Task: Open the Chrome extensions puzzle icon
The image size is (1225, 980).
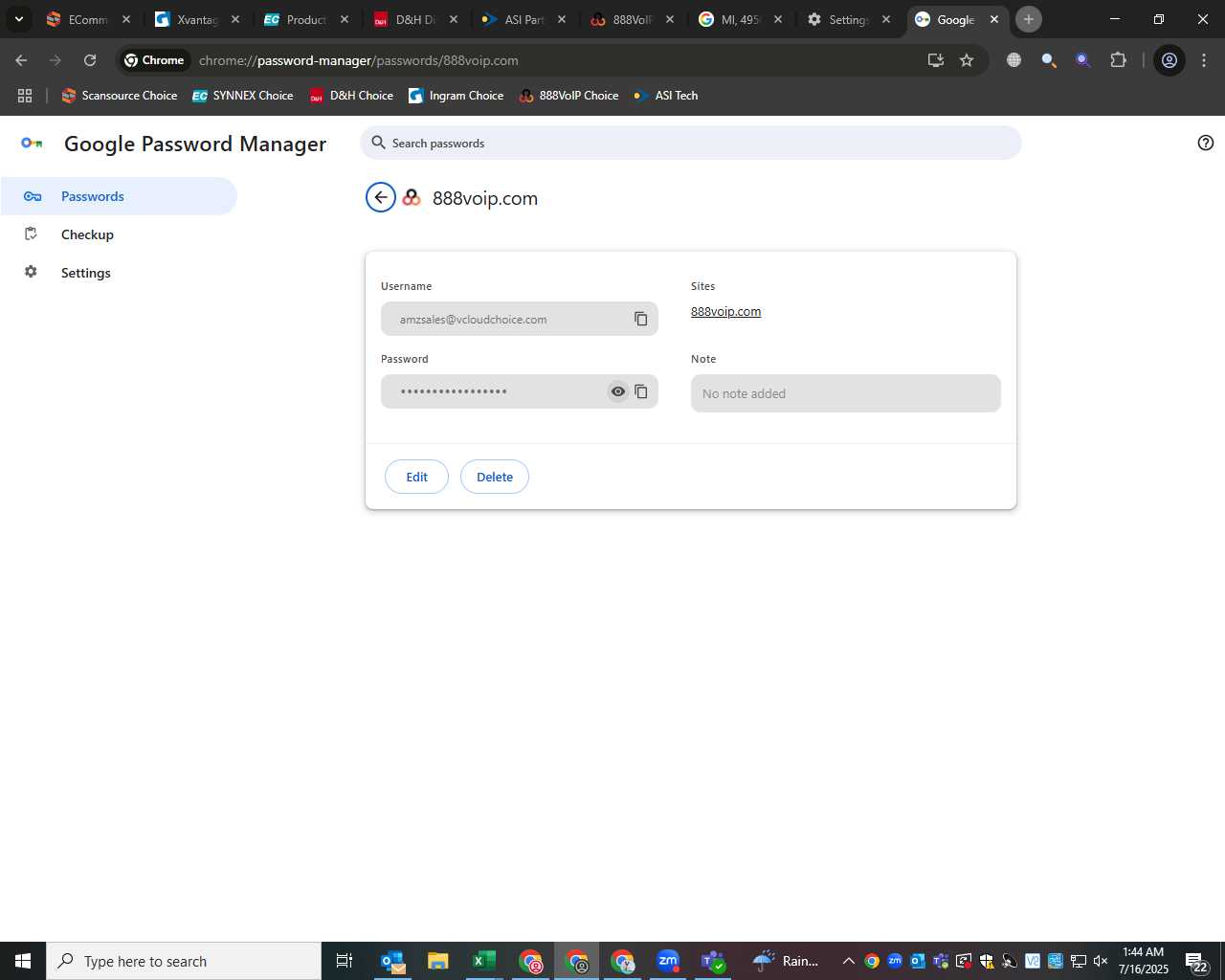Action: click(1118, 60)
